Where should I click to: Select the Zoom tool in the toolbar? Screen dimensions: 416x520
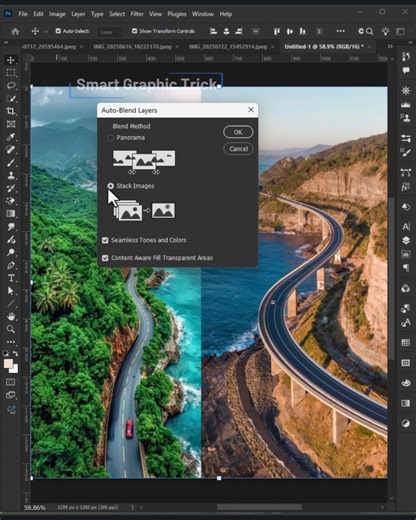pyautogui.click(x=11, y=329)
